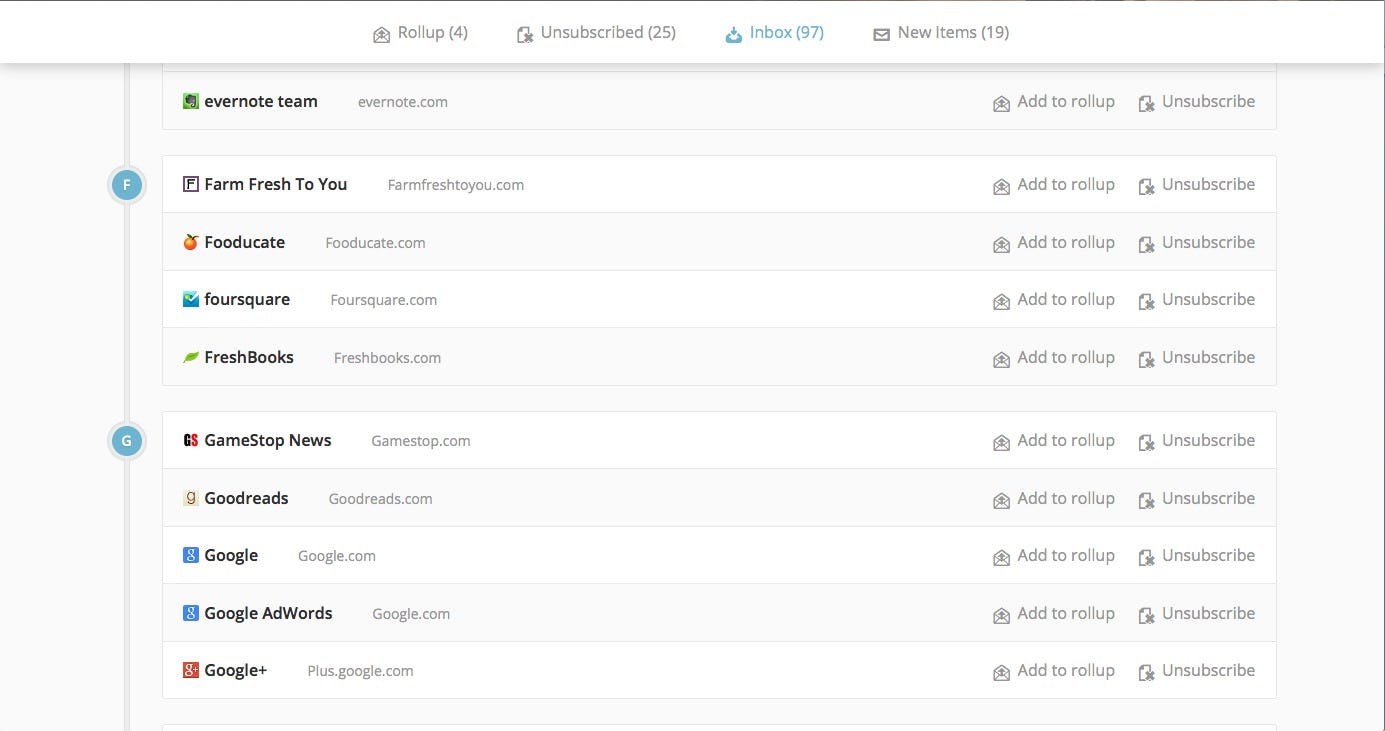Viewport: 1385px width, 731px height.
Task: Add Fooducate to rollup
Action: [1054, 243]
